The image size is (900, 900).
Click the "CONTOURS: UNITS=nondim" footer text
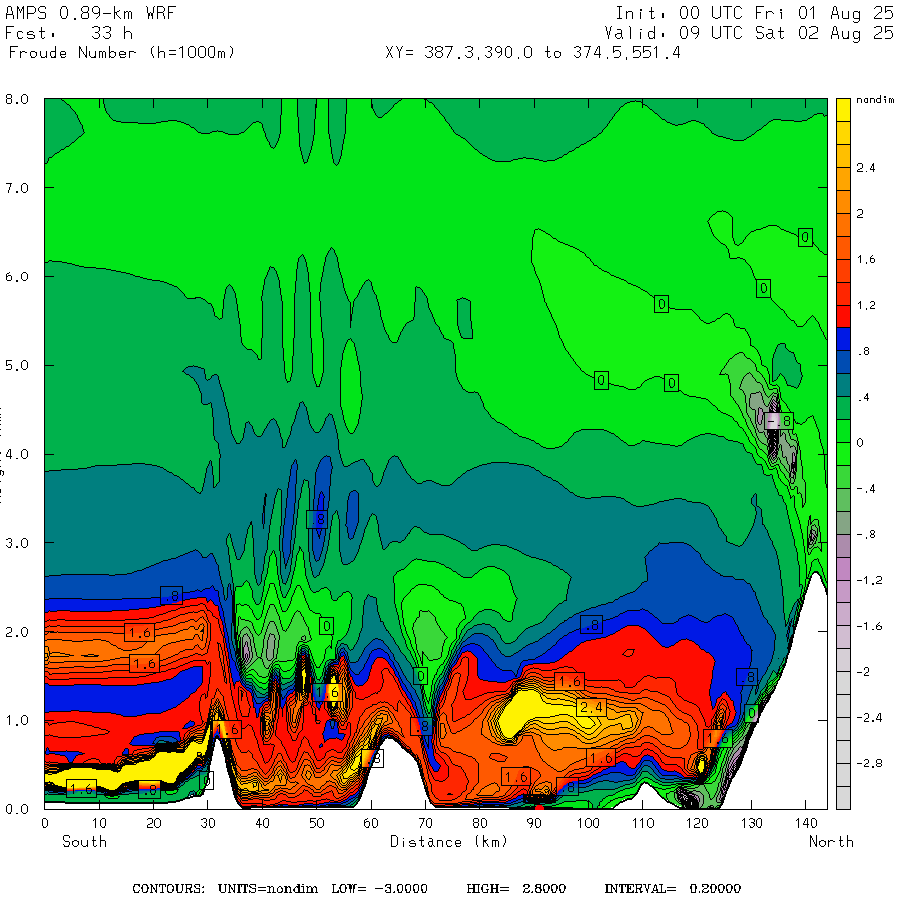point(225,889)
